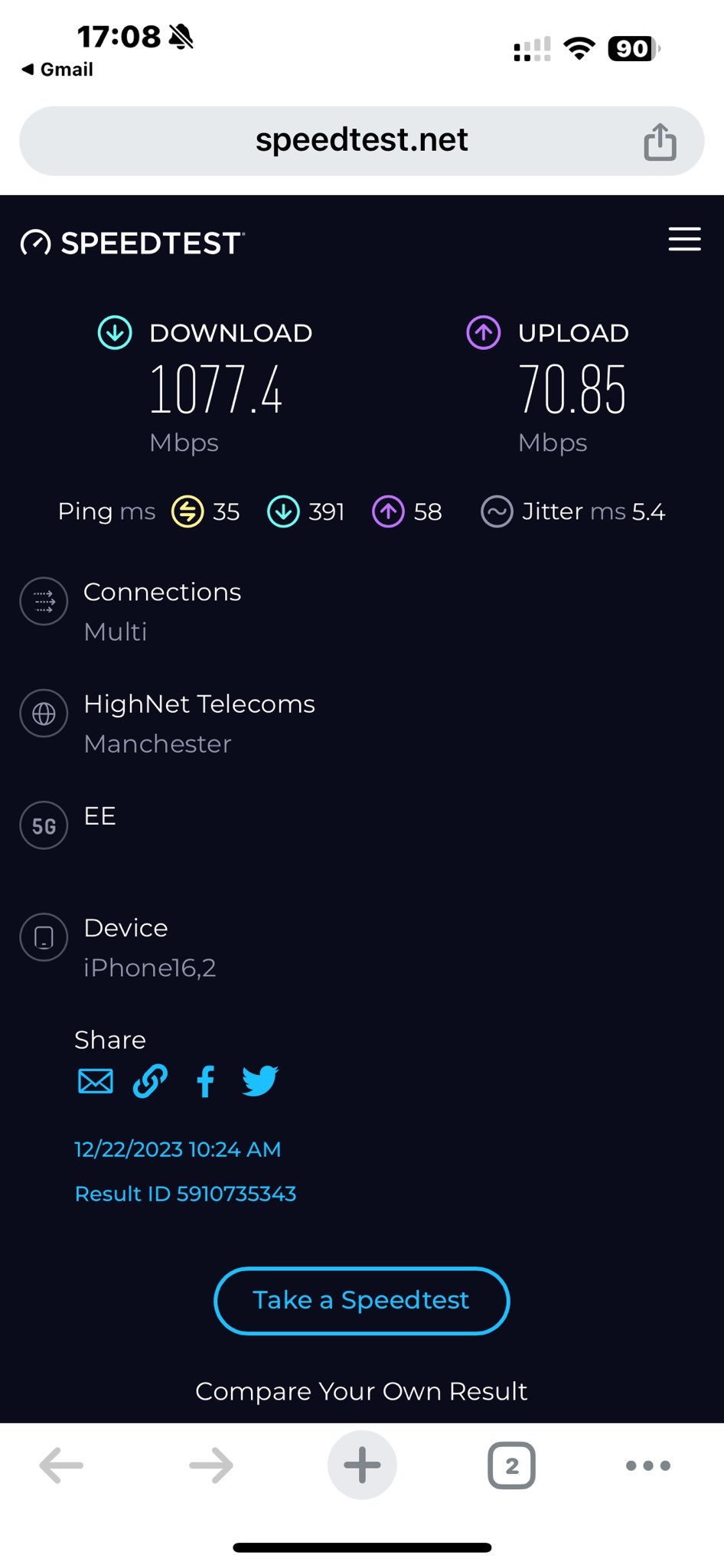
Task: Share result on Facebook
Action: click(x=205, y=1081)
